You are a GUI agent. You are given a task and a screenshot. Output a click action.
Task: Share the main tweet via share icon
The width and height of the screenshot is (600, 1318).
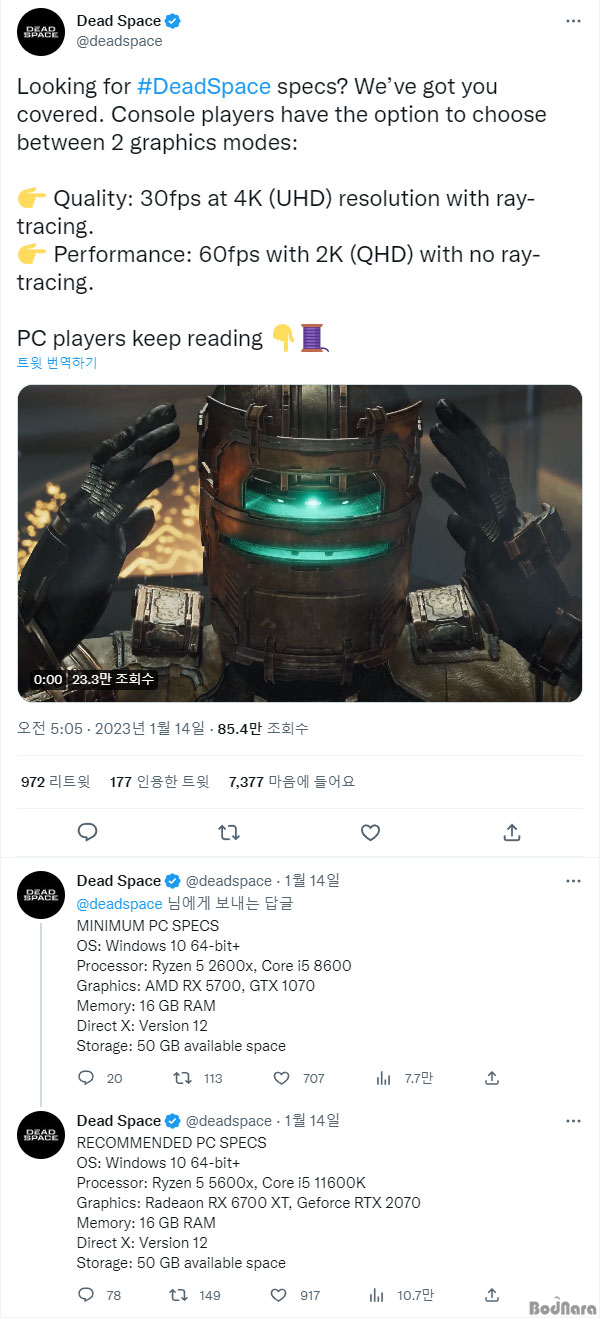click(511, 832)
